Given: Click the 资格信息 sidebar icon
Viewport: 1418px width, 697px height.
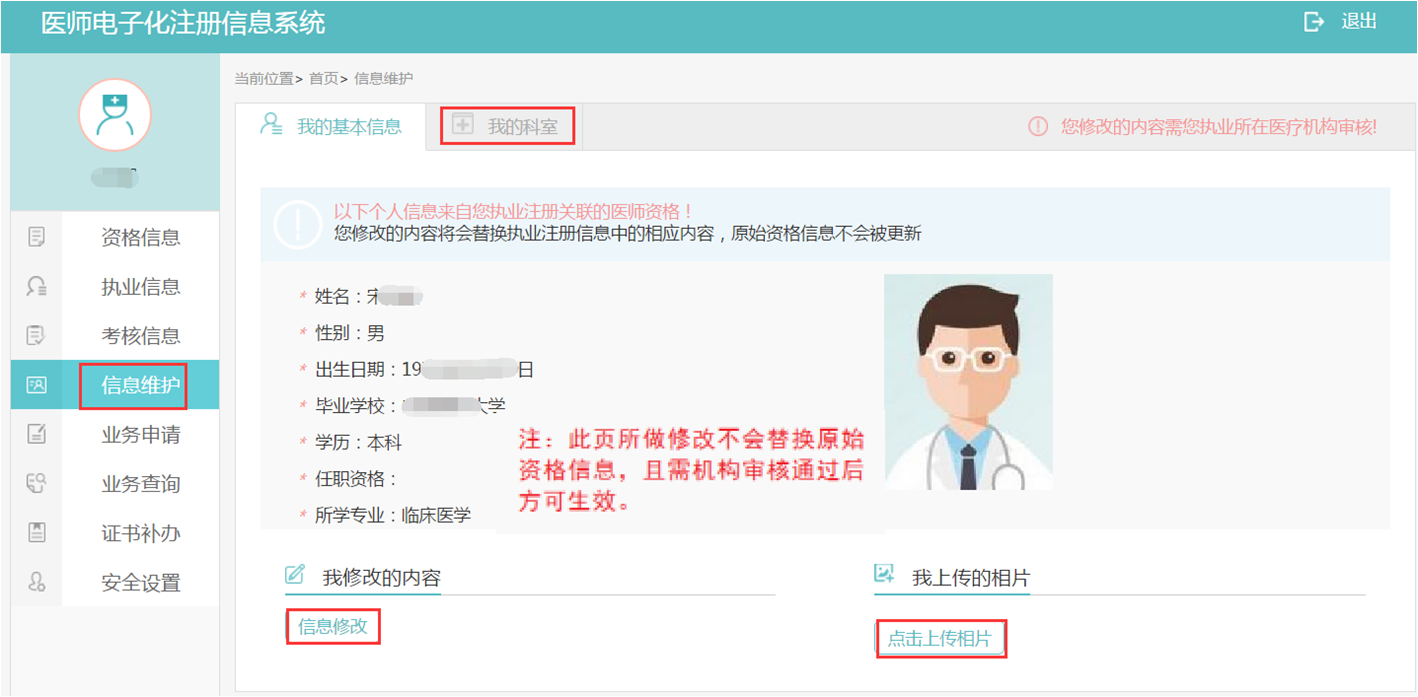Looking at the screenshot, I should point(37,237).
